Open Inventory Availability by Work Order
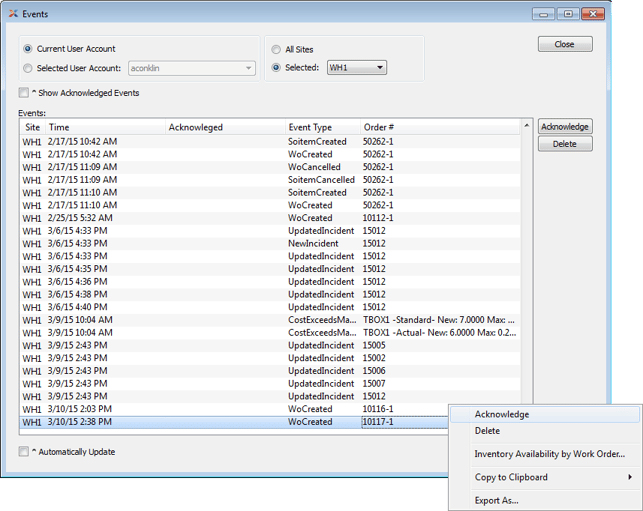This screenshot has width=643, height=511. pyautogui.click(x=549, y=454)
